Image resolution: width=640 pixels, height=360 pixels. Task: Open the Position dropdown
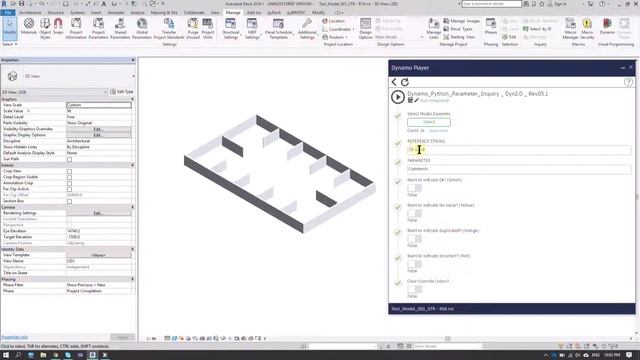coord(335,37)
